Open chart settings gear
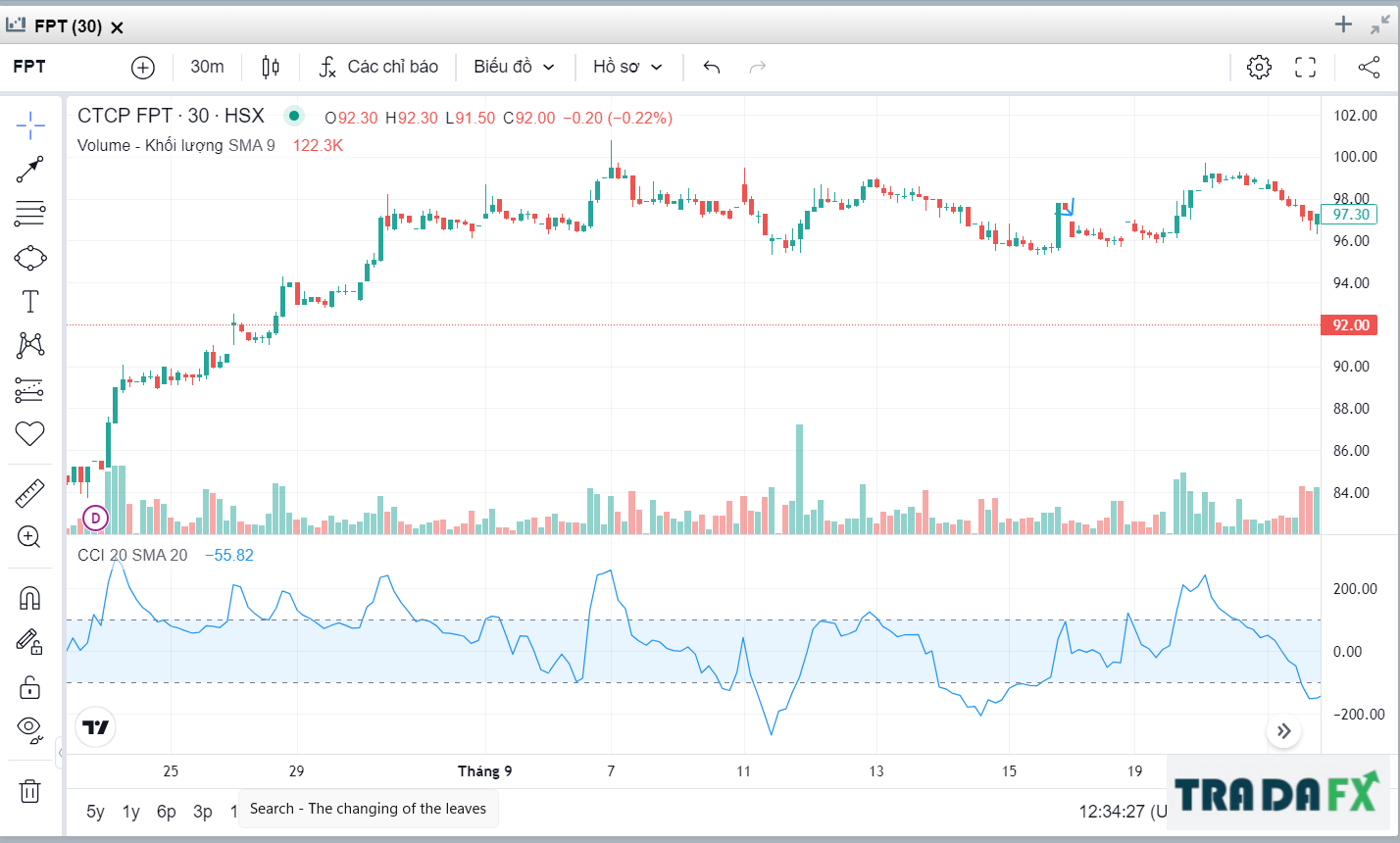 1259,67
